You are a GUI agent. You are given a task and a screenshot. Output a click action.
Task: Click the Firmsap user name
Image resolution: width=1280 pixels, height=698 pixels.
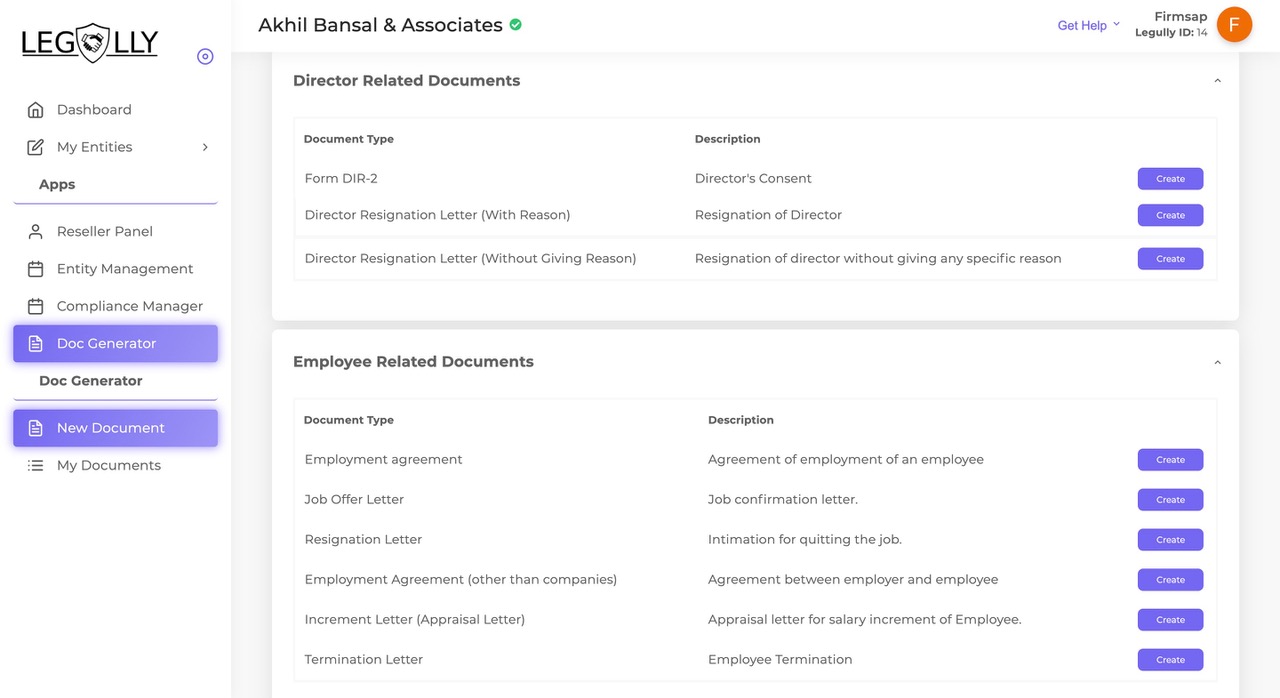pyautogui.click(x=1180, y=17)
